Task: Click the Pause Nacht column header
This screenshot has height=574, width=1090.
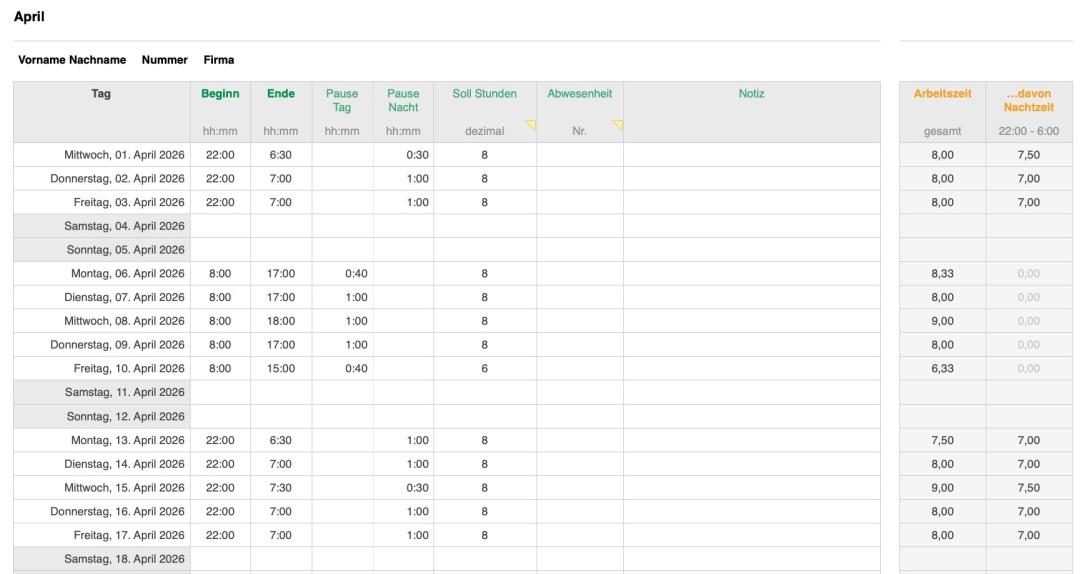Action: pos(403,100)
